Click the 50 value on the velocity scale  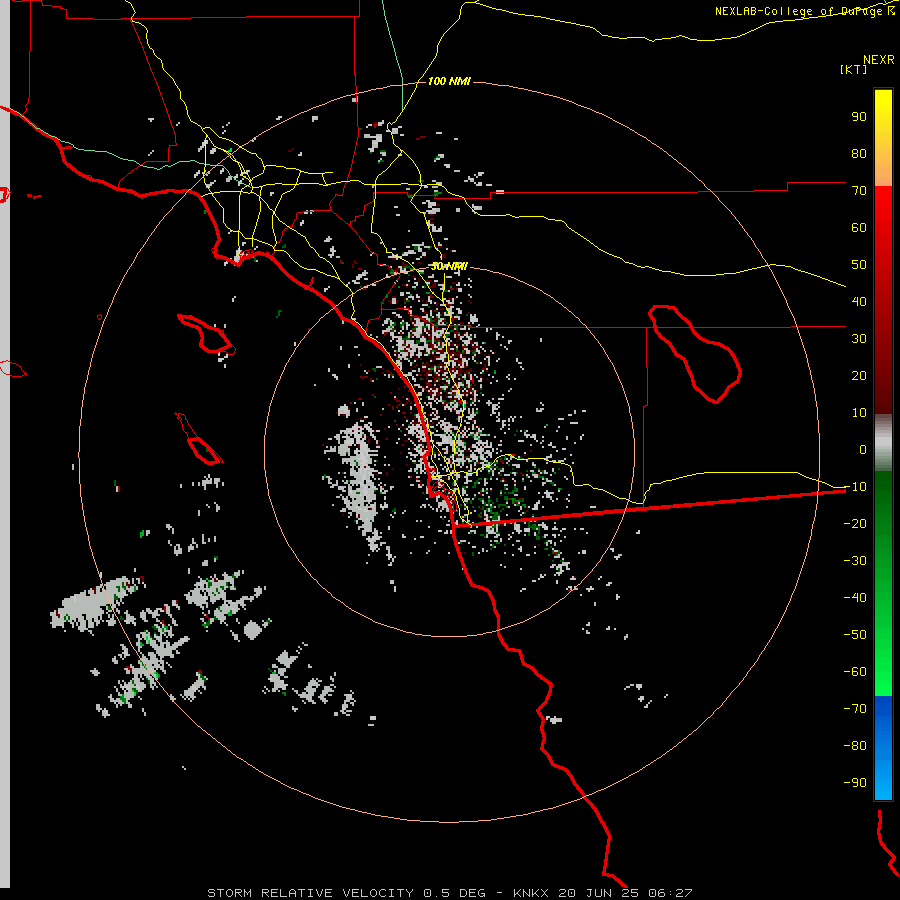click(859, 265)
